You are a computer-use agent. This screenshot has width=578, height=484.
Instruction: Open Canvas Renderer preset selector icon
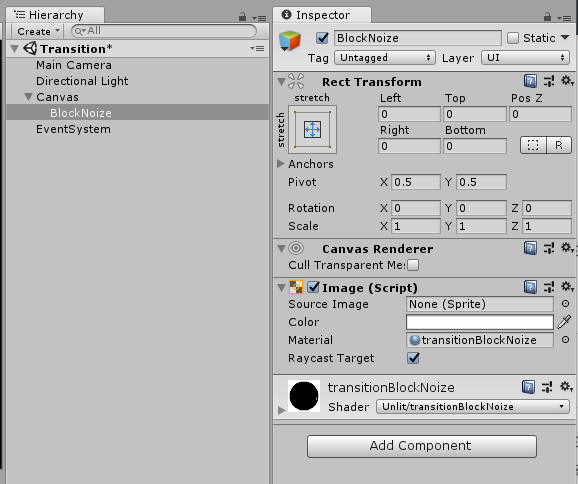pos(549,248)
